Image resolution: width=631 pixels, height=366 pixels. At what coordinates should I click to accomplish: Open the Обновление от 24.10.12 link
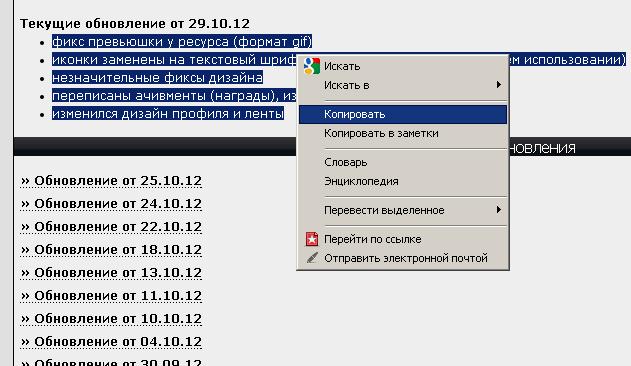click(111, 204)
